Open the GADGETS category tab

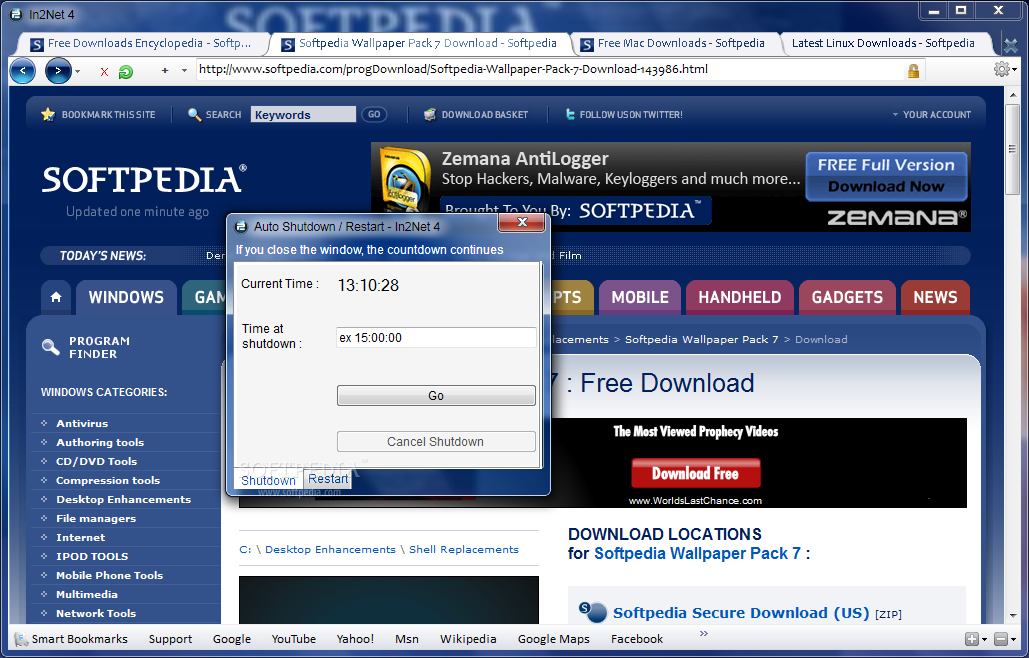[847, 297]
